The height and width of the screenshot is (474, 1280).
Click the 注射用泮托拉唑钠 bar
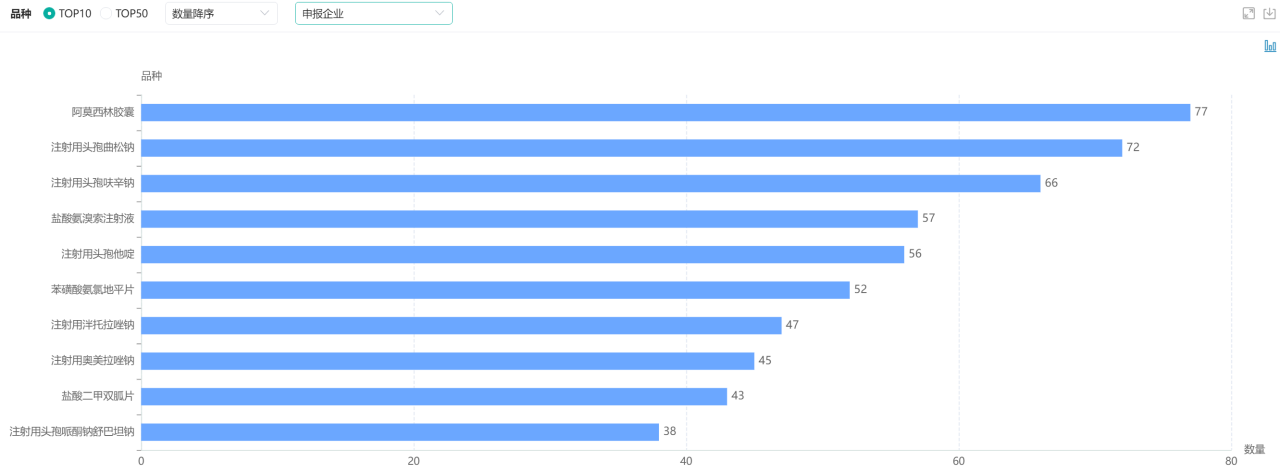coord(461,325)
